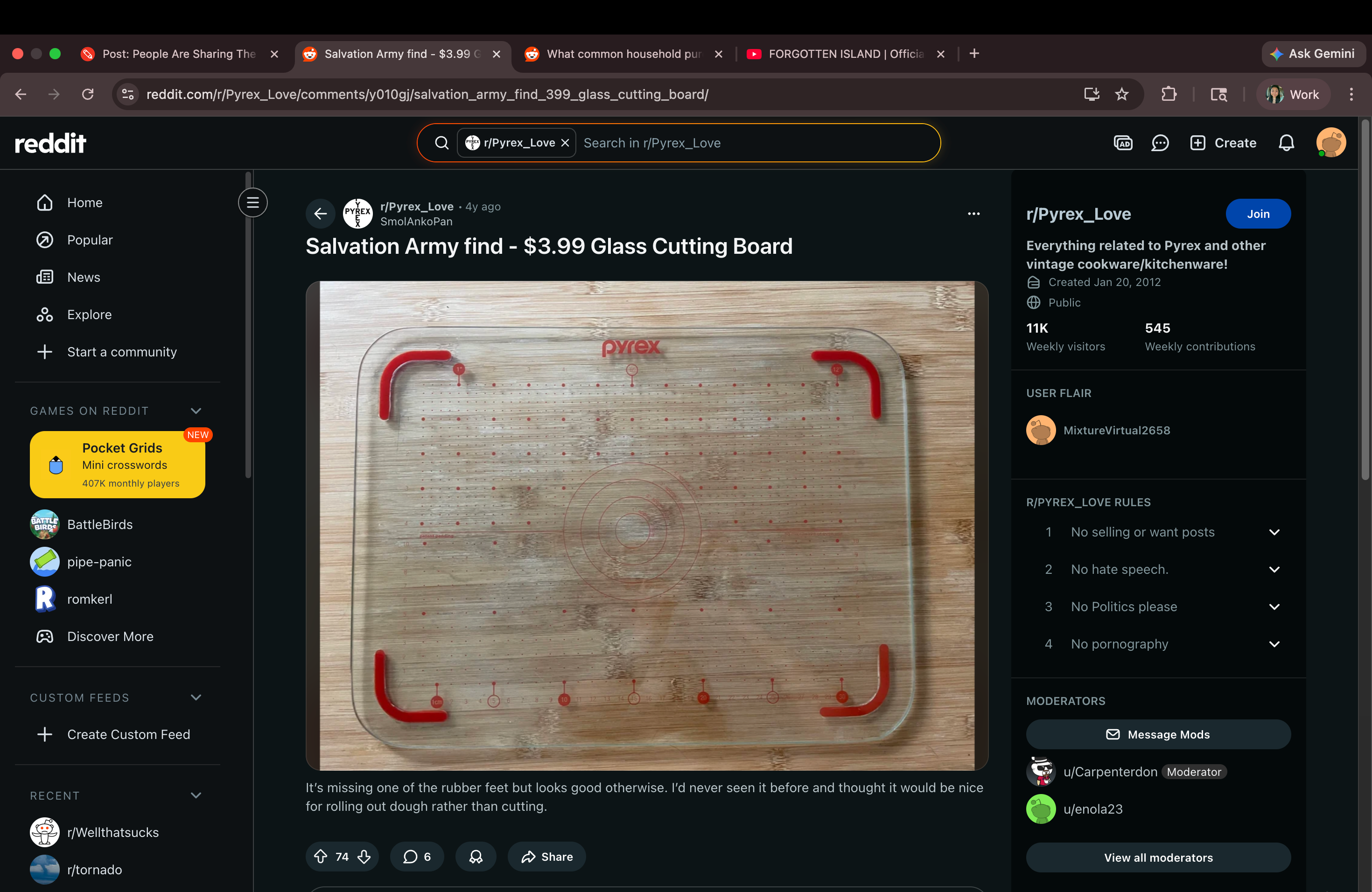
Task: Open the Work profile menu
Action: pos(1293,95)
